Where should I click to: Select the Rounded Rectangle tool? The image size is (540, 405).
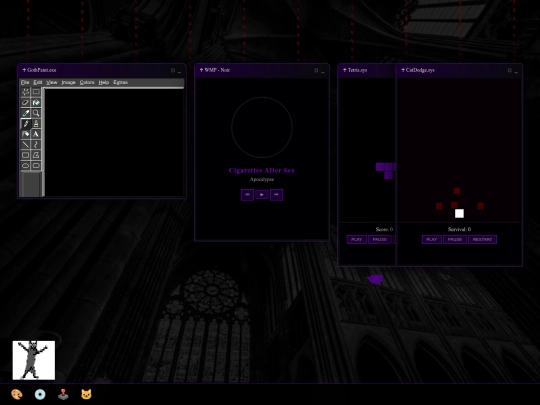click(x=36, y=166)
